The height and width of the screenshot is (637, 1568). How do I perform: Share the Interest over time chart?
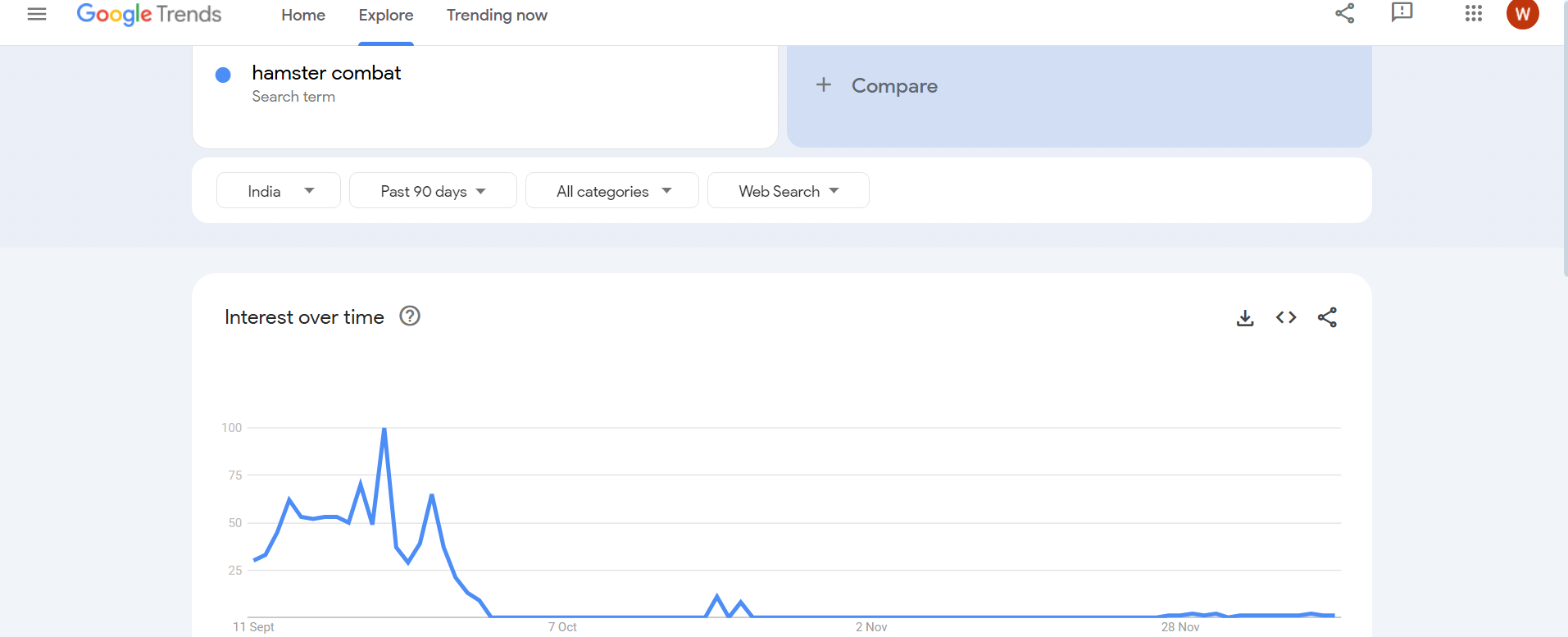[x=1327, y=317]
